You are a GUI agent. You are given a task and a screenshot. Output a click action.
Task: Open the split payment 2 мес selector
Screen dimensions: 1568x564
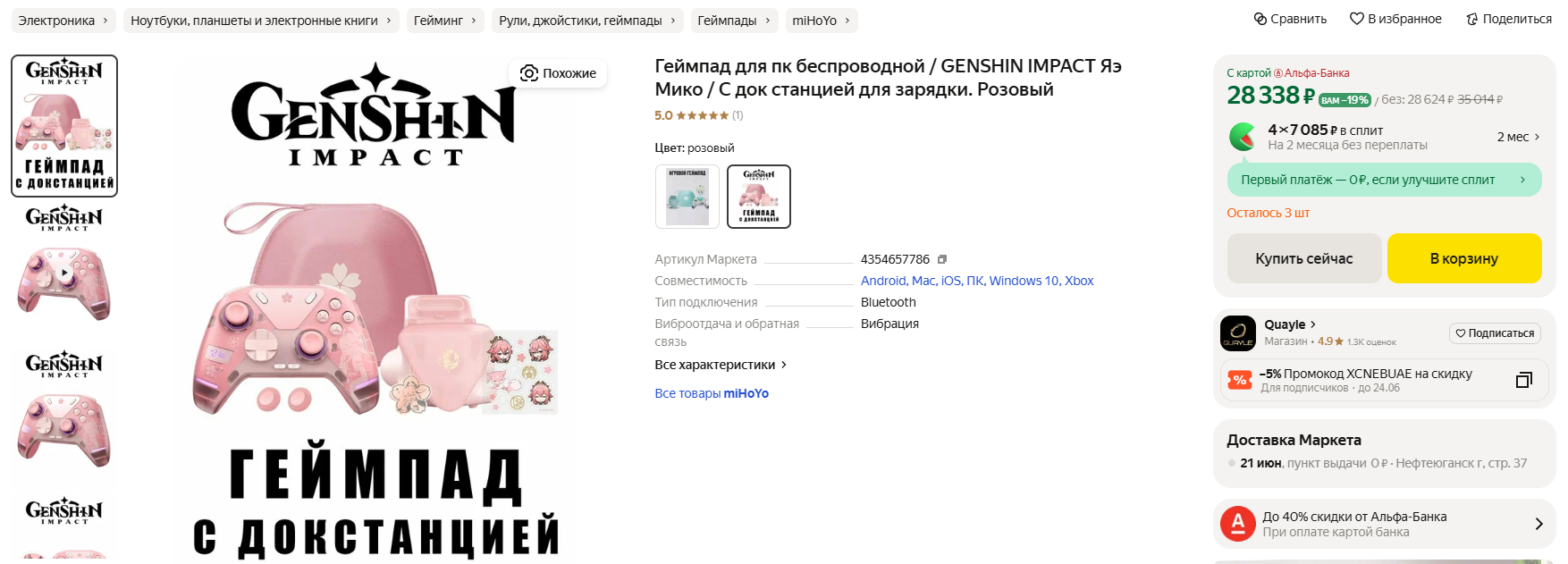[x=1518, y=137]
